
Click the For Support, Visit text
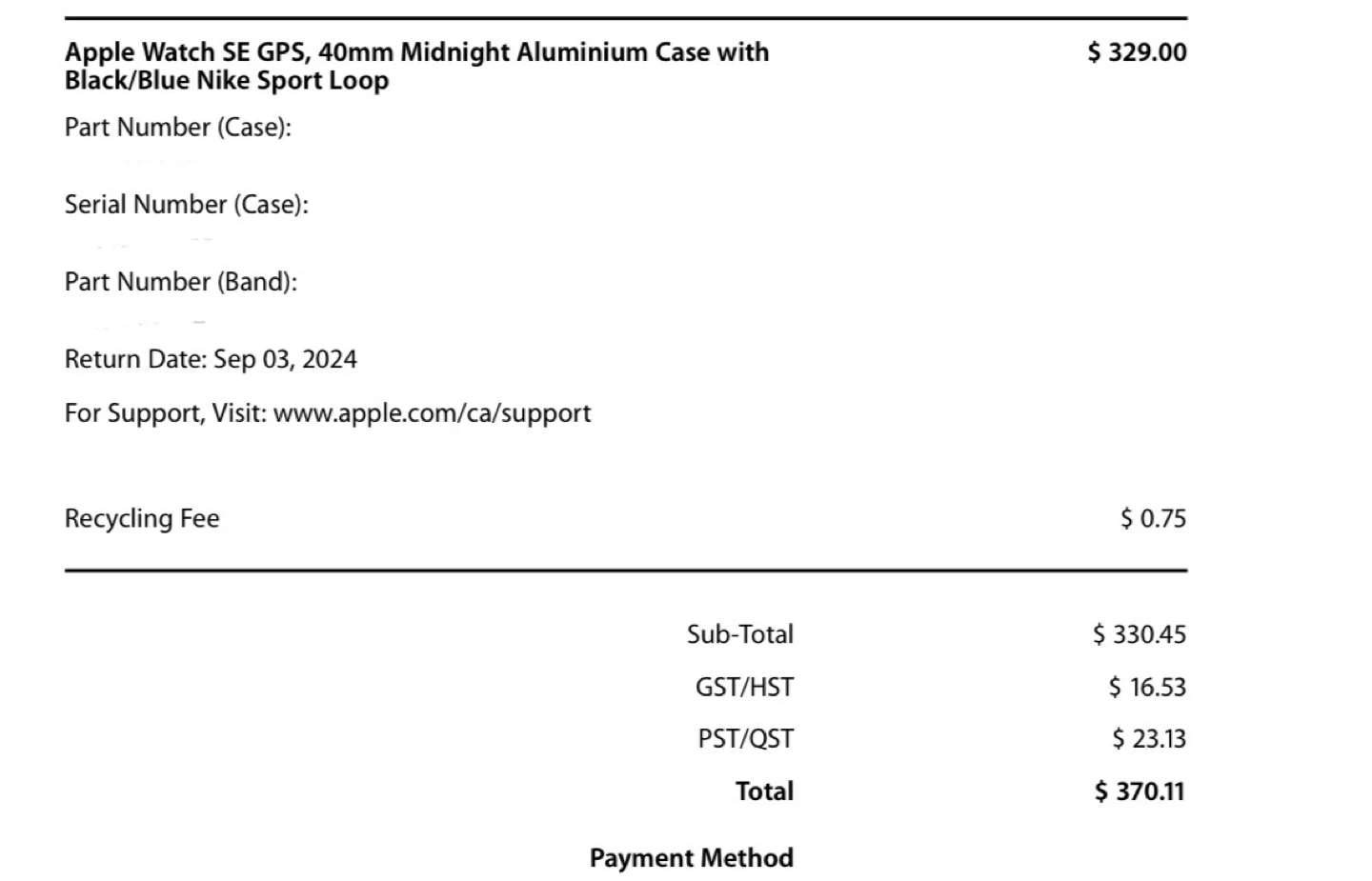(x=166, y=413)
